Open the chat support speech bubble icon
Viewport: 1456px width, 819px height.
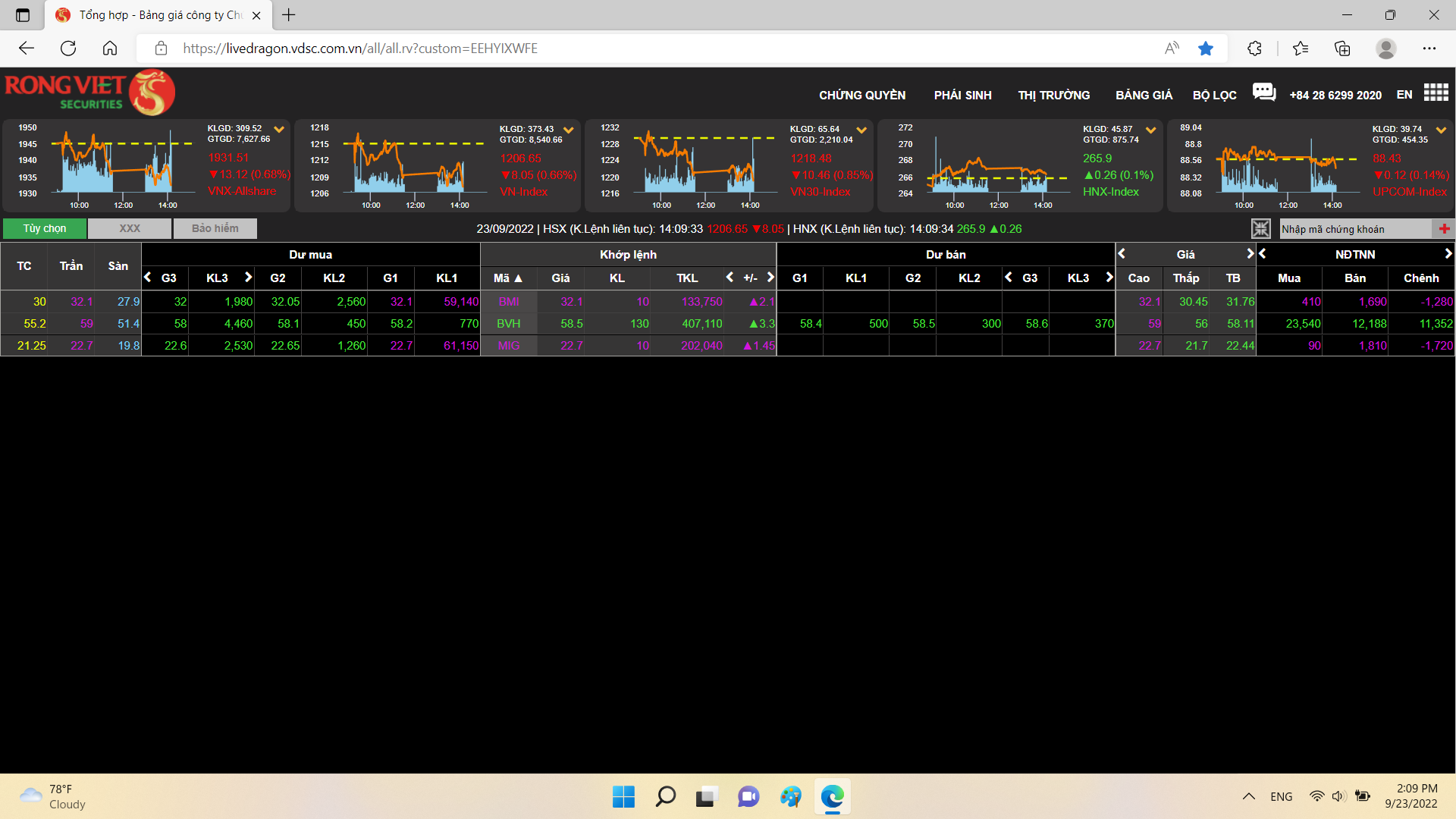[x=1263, y=93]
